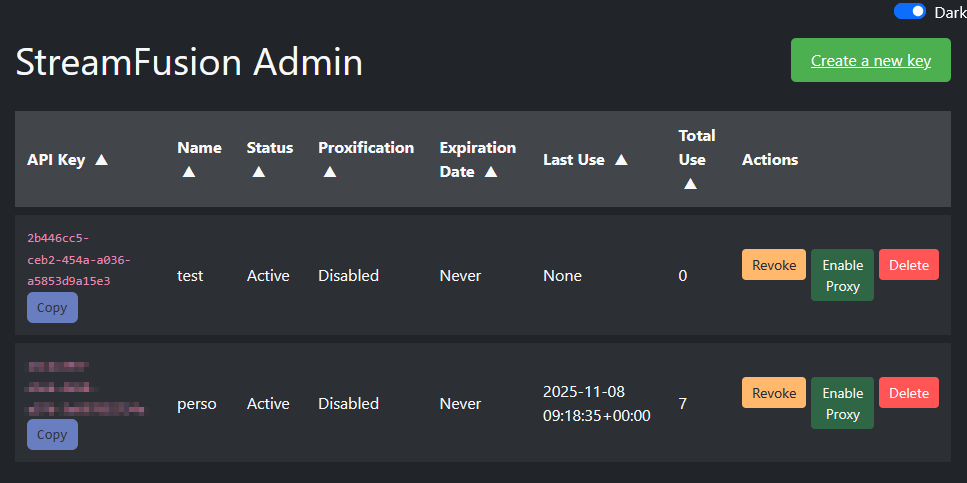
Task: Click the Actions column header
Action: [x=770, y=160]
